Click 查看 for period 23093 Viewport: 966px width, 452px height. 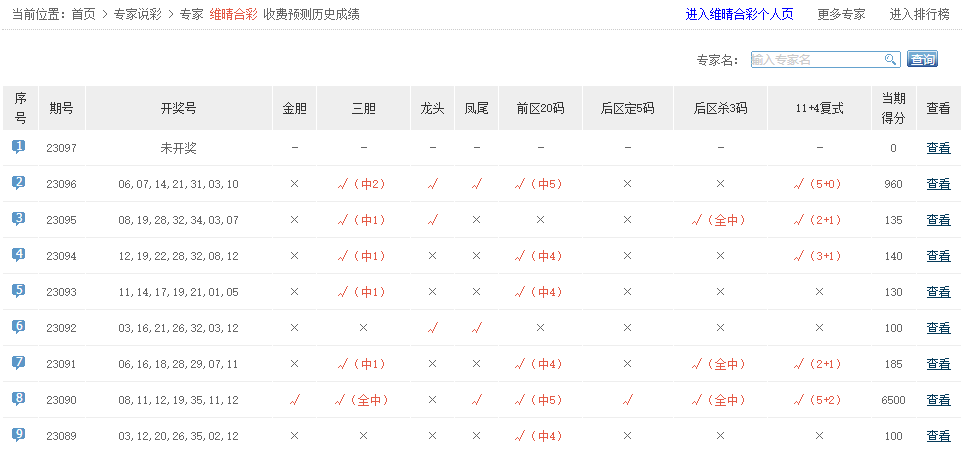pos(938,292)
